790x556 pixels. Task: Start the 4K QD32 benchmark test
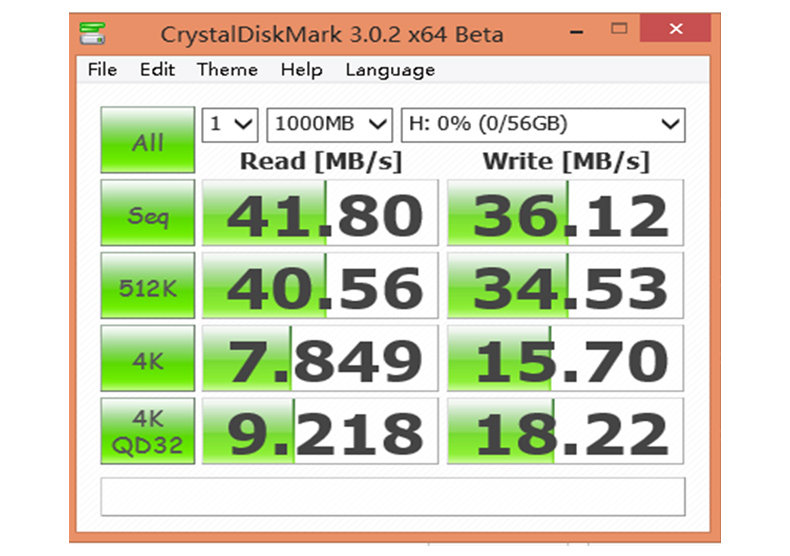coord(148,431)
